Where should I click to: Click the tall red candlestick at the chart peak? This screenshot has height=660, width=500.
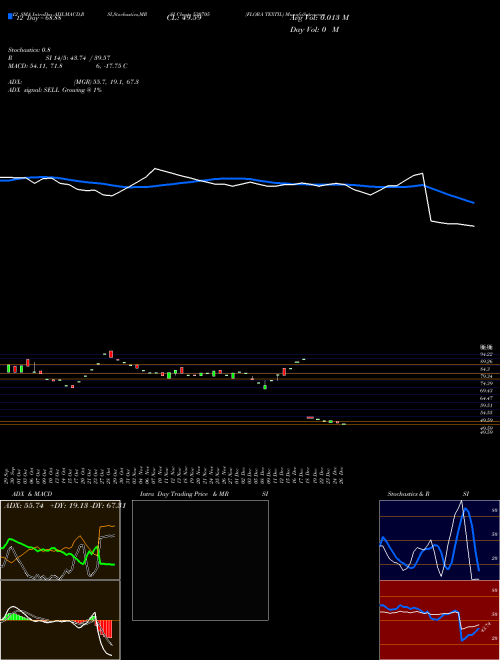pyautogui.click(x=111, y=354)
